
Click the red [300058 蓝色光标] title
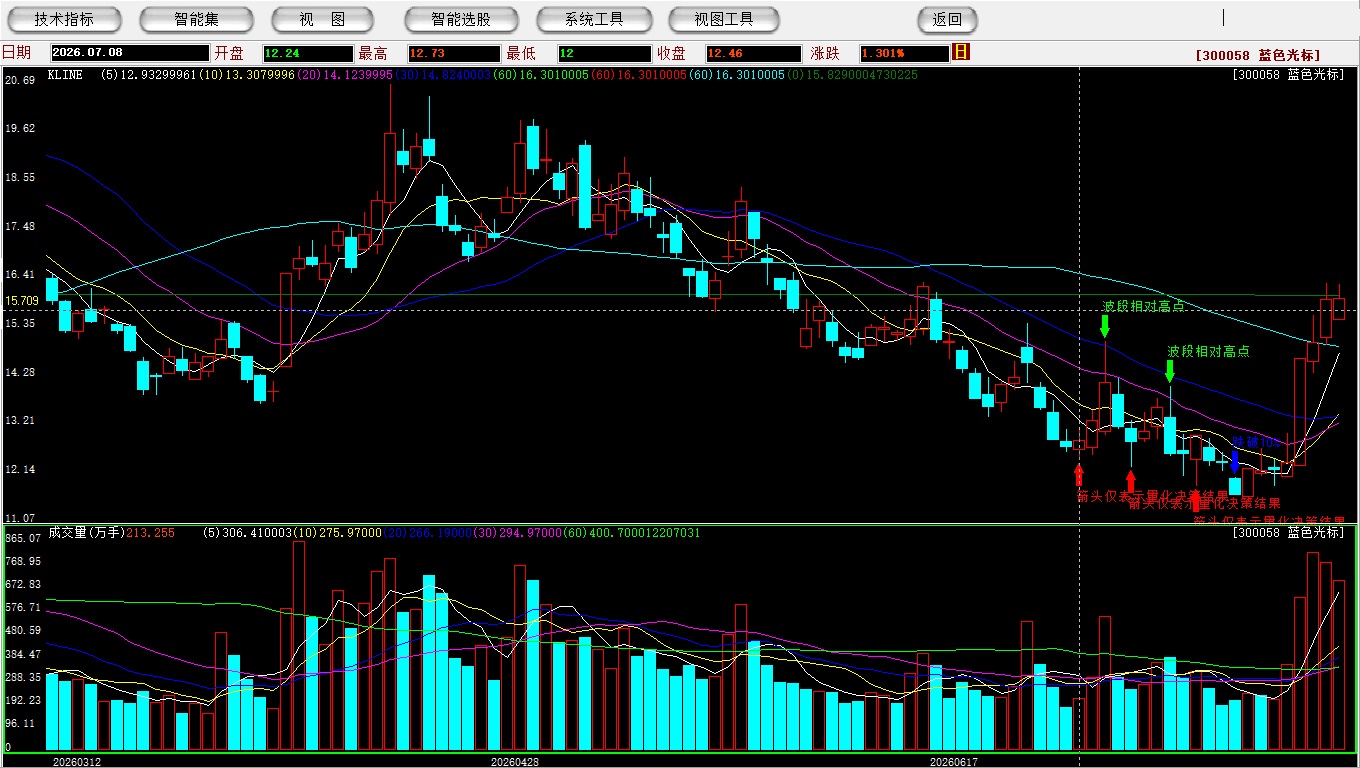point(1257,56)
